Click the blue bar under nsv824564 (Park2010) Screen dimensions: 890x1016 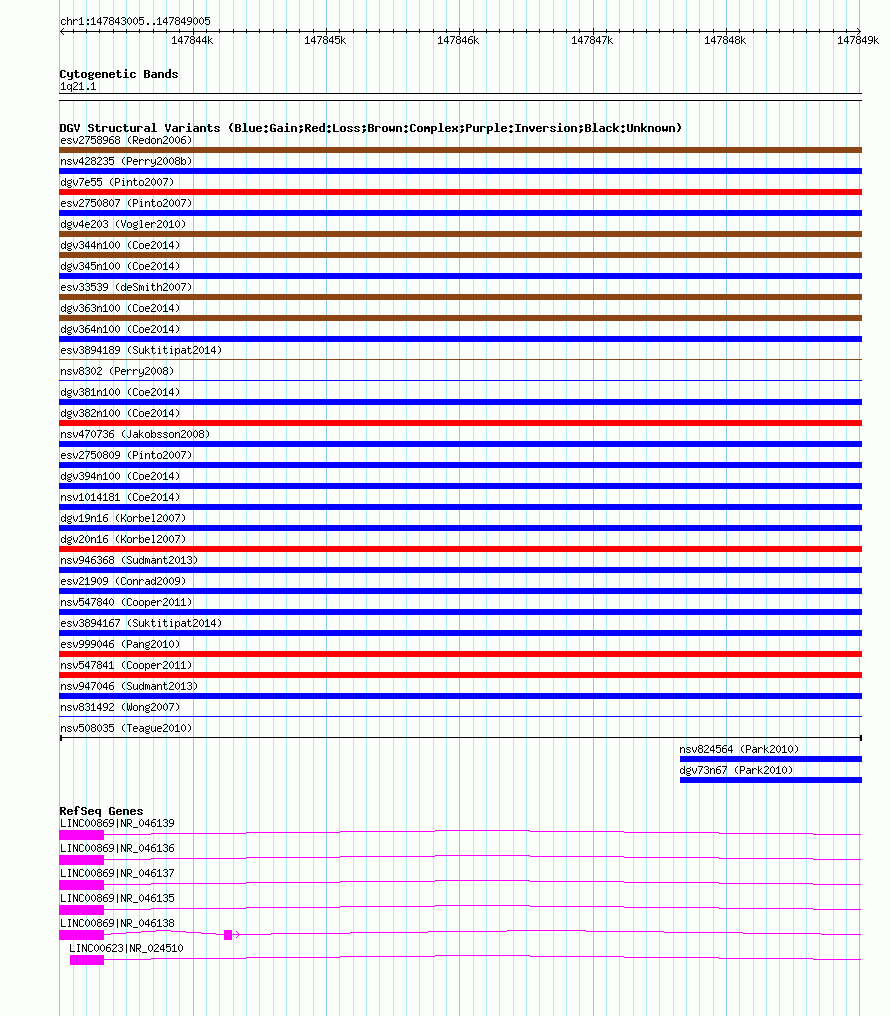tap(771, 759)
